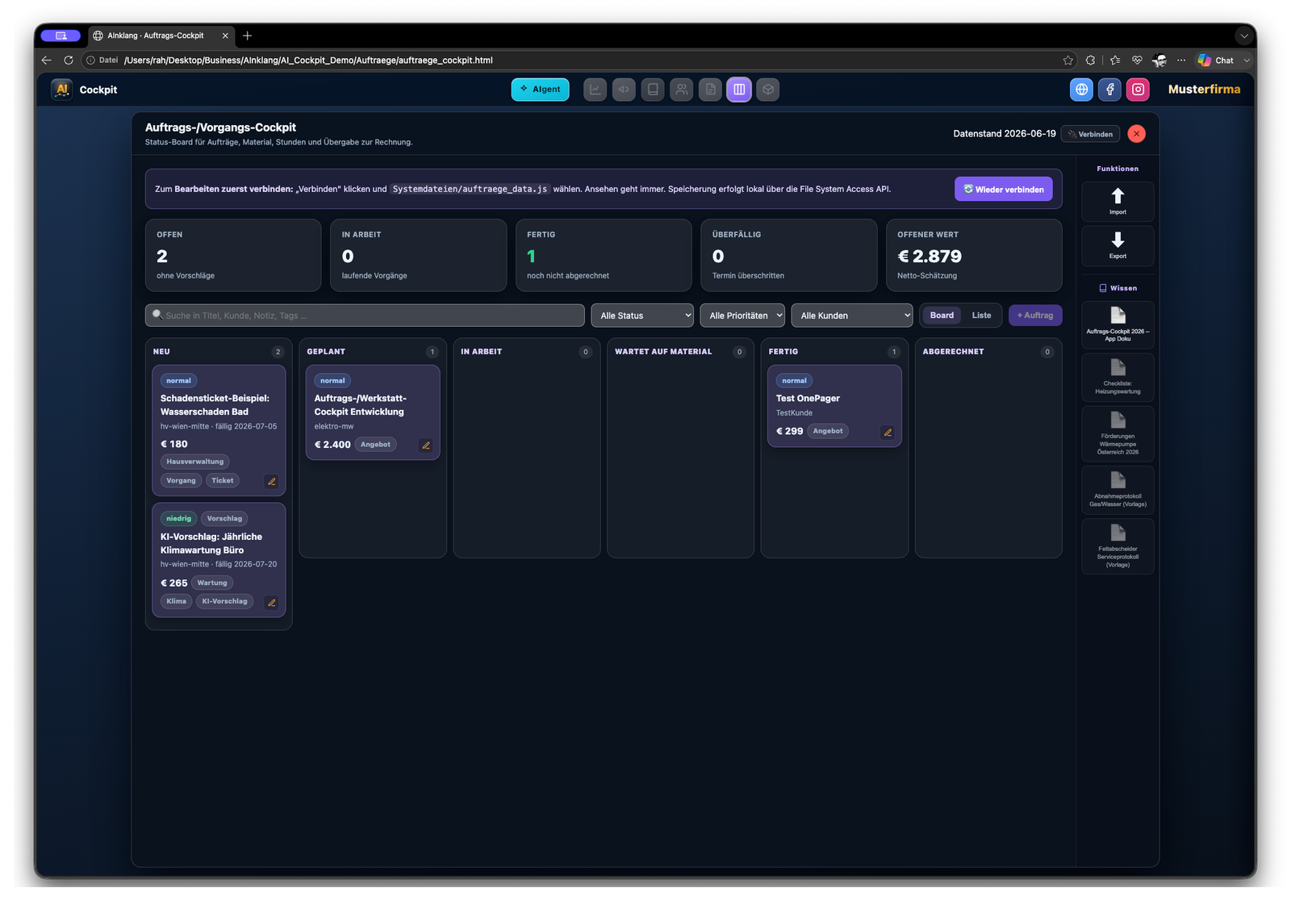Viewport: 1291px width, 924px height.
Task: Click the niedrig priority badge
Action: coord(178,519)
